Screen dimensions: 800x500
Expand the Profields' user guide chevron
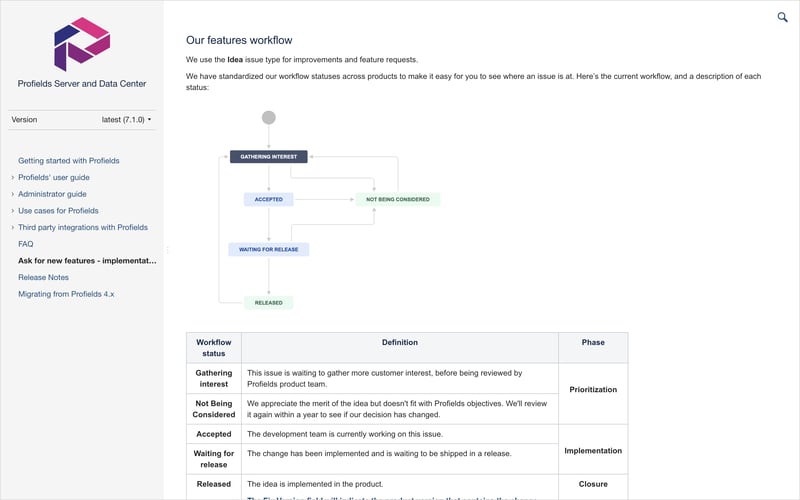[13, 178]
